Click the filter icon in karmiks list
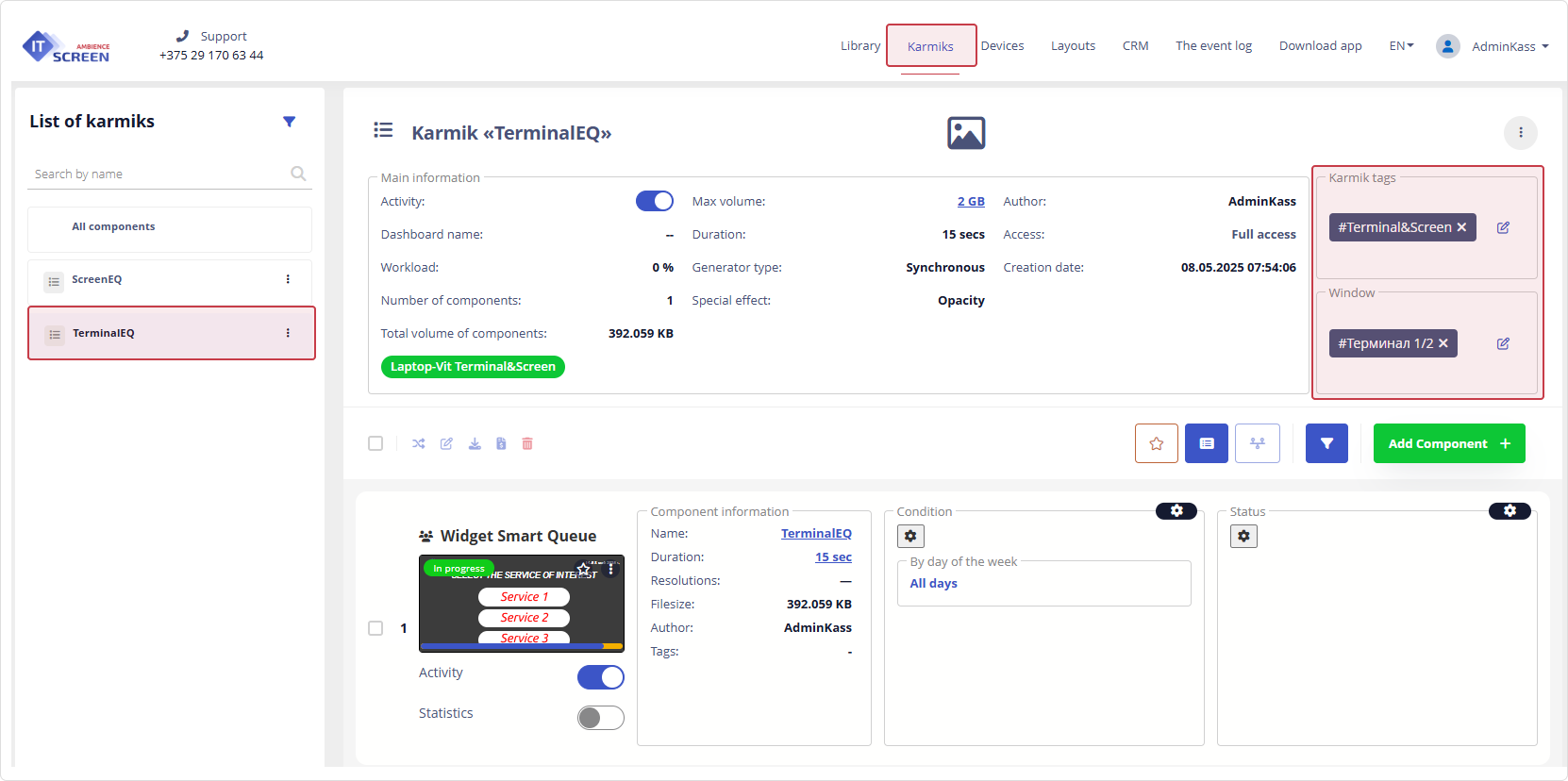 click(289, 122)
